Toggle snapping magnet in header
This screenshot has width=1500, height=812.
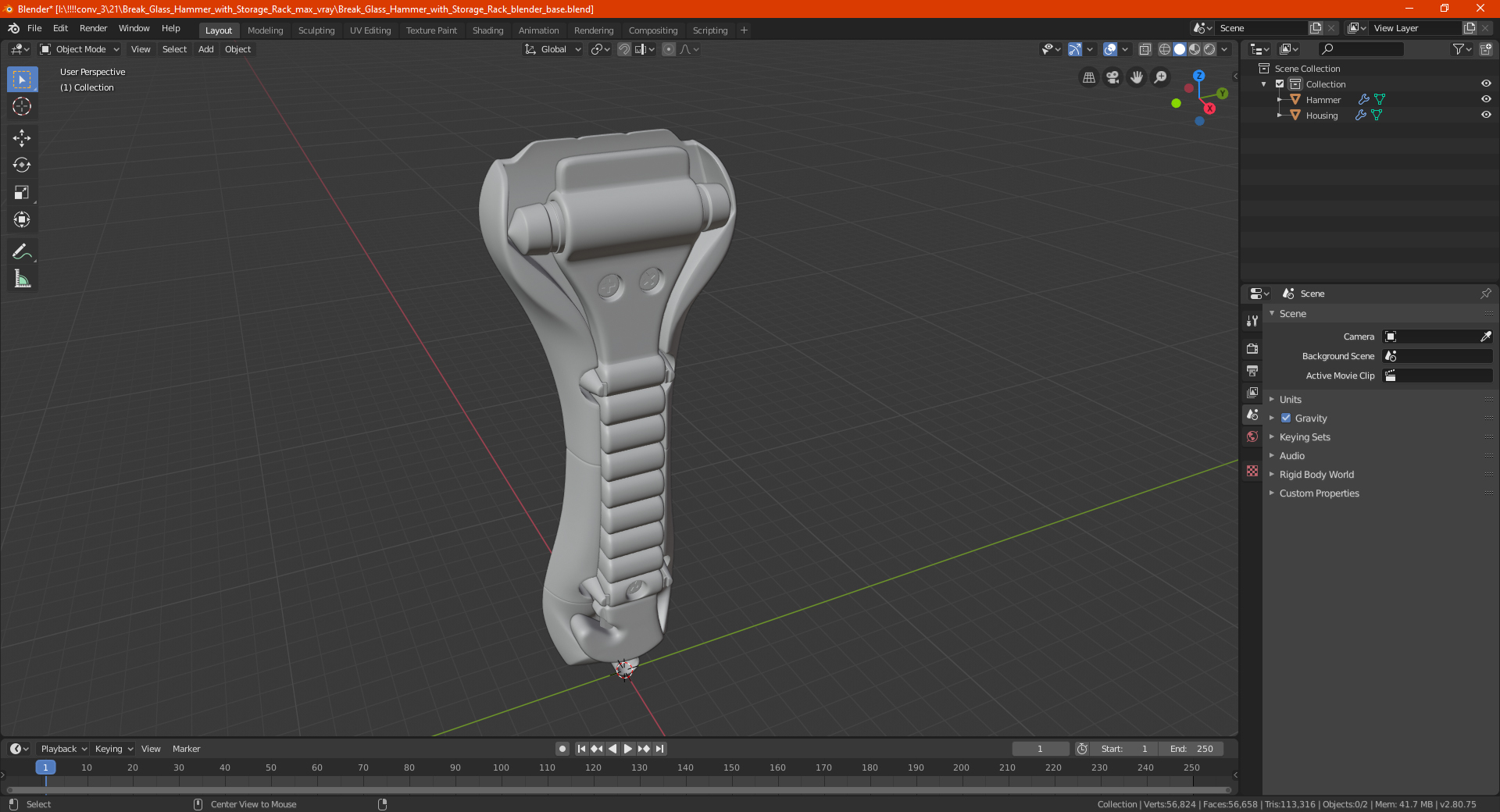click(x=624, y=49)
